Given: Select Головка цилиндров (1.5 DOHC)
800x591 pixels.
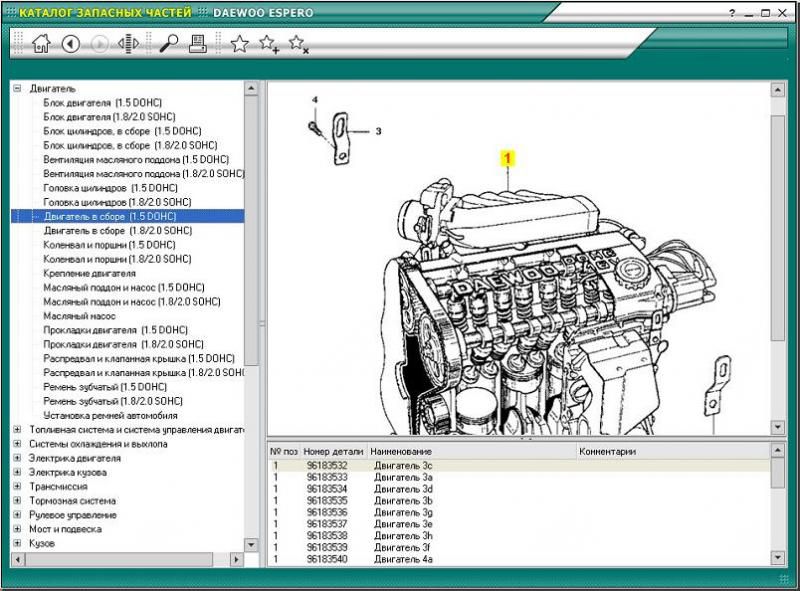Looking at the screenshot, I should (x=110, y=187).
